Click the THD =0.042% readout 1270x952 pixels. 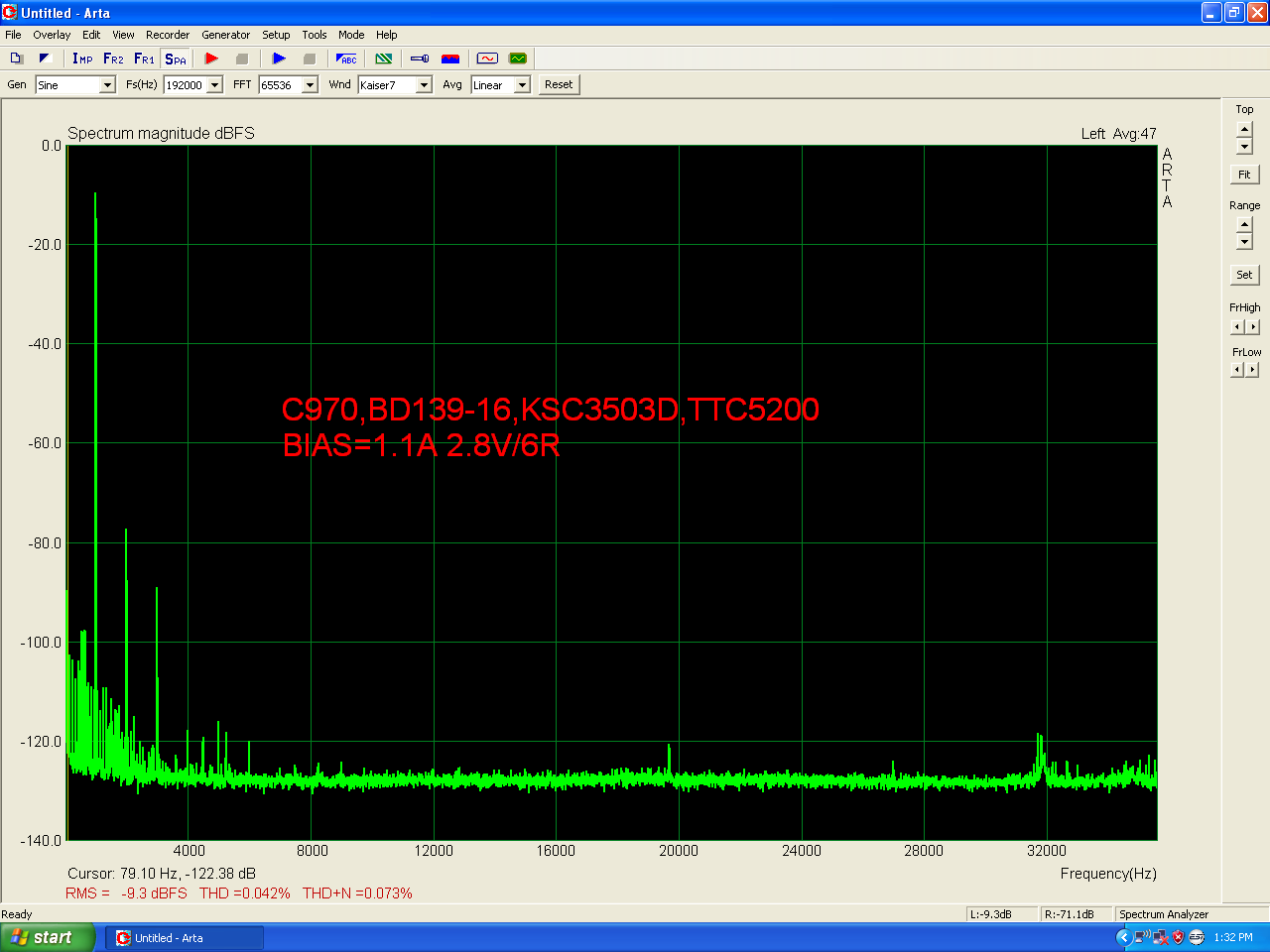point(245,893)
